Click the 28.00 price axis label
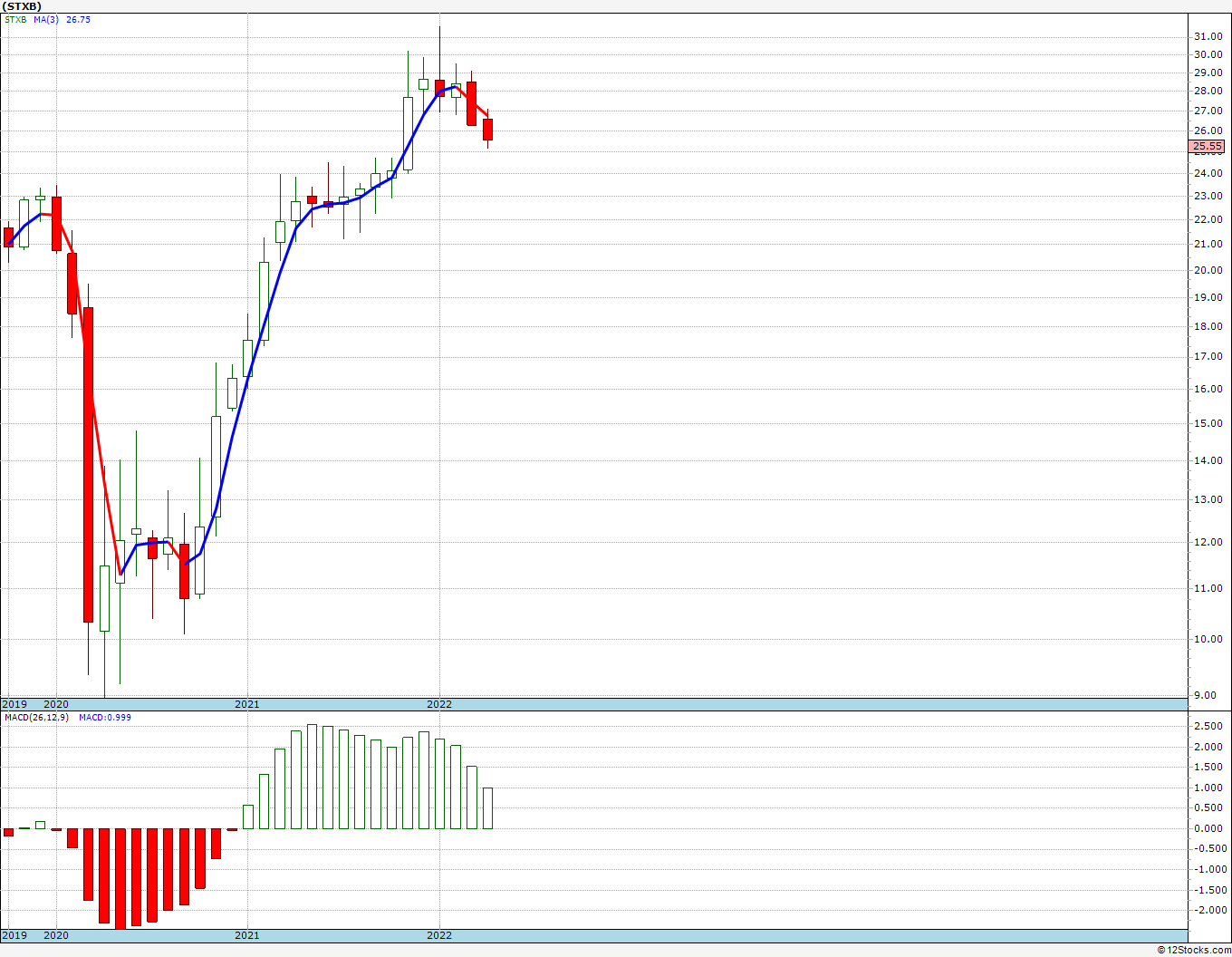Image resolution: width=1232 pixels, height=957 pixels. pos(1208,92)
